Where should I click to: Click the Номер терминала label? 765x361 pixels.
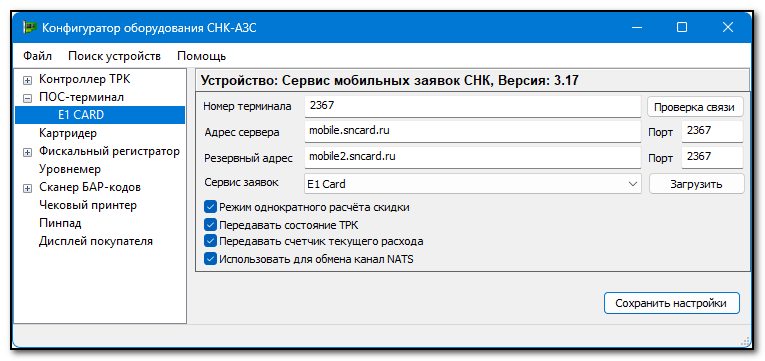pos(247,106)
